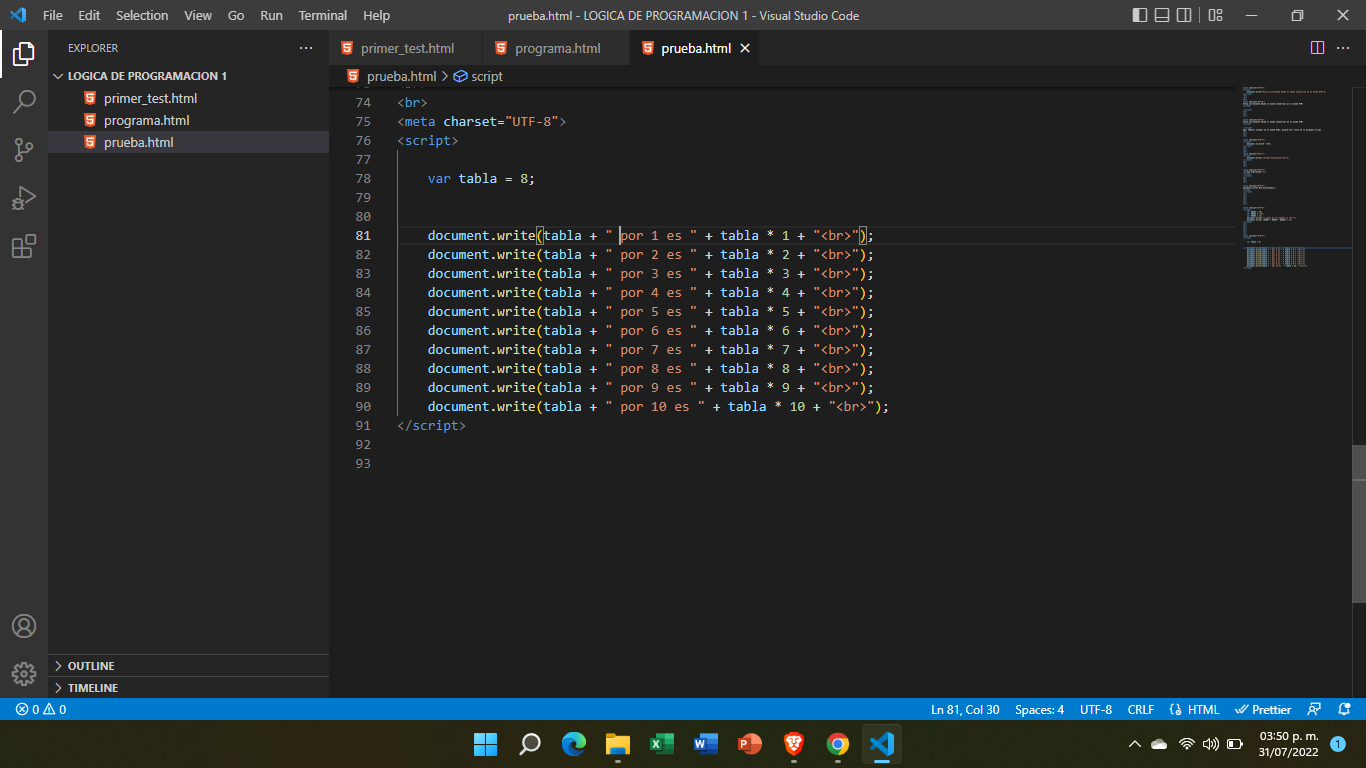Open Windows Start button
The height and width of the screenshot is (768, 1366).
tap(486, 744)
